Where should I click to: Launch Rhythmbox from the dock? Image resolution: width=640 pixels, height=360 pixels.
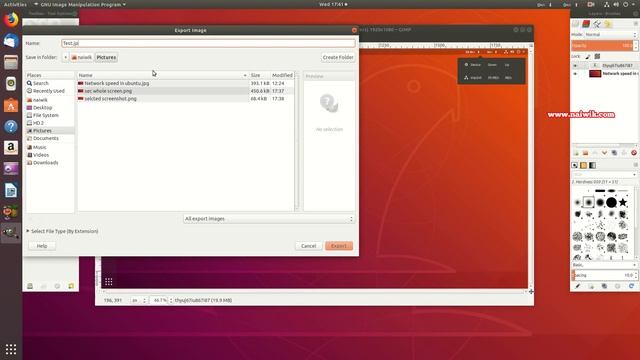click(11, 83)
